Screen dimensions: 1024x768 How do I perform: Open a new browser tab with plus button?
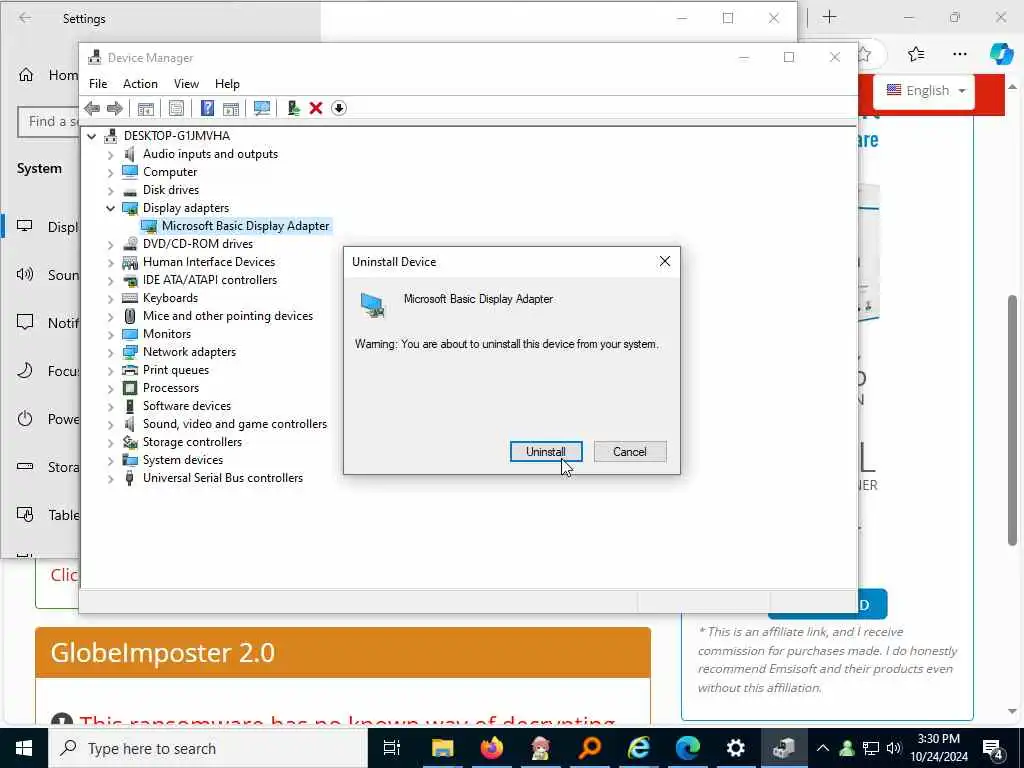(x=829, y=17)
